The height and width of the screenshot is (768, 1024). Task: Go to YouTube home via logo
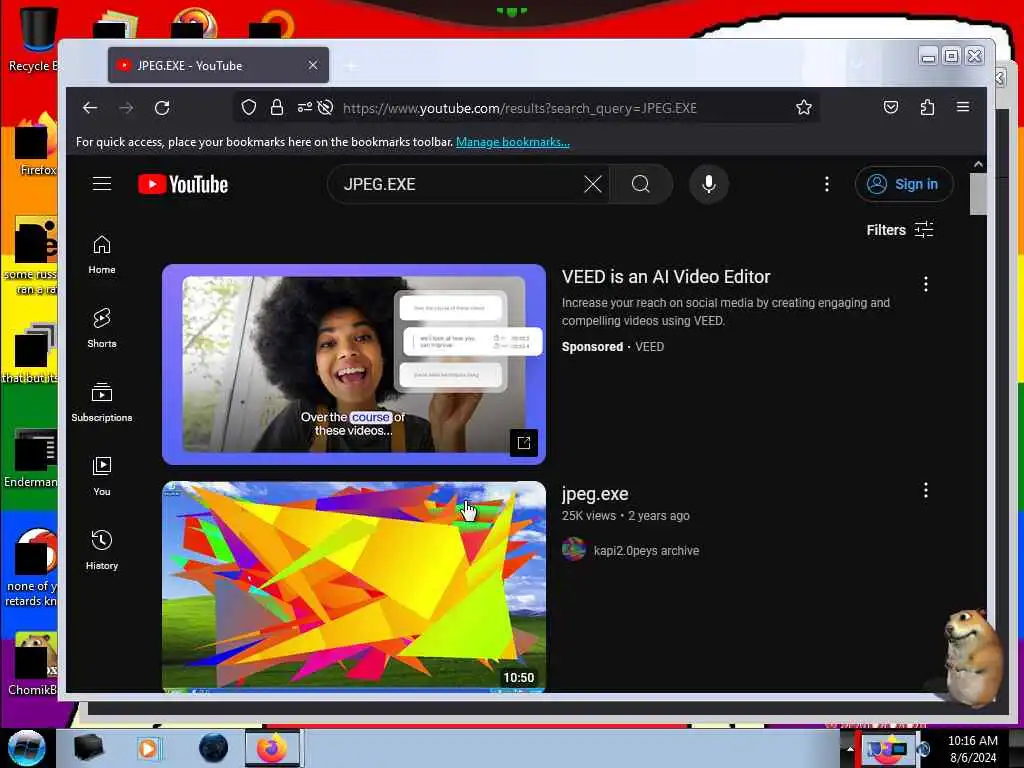click(x=183, y=184)
